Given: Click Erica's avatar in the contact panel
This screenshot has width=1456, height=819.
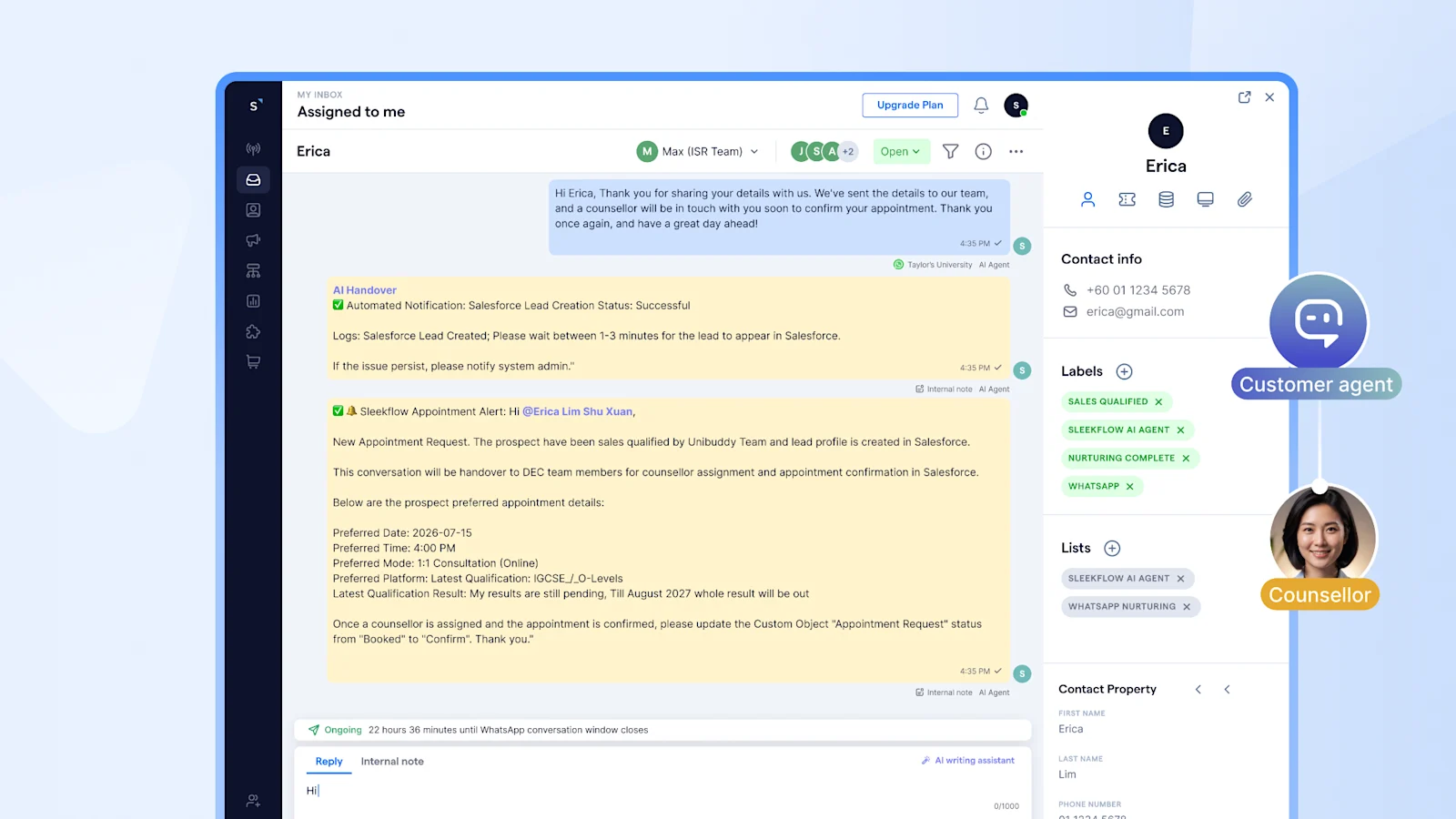Looking at the screenshot, I should 1166,131.
